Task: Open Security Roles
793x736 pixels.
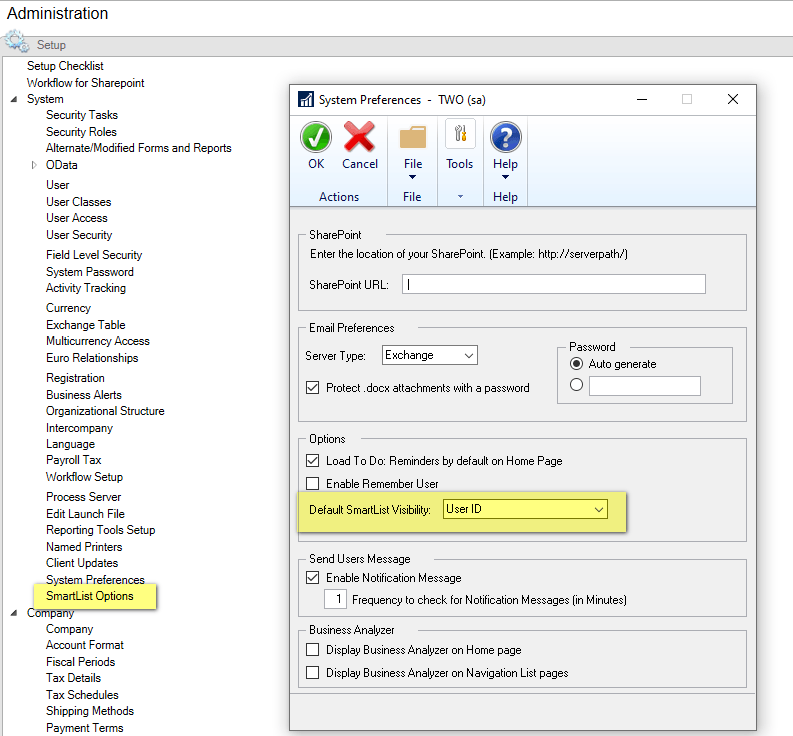Action: tap(81, 132)
